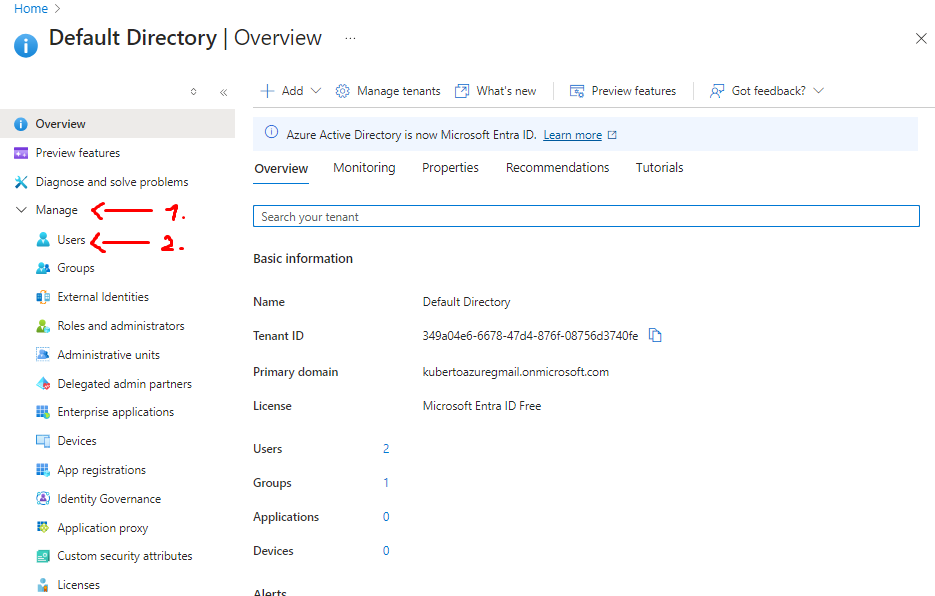Open the Users count link 2

pyautogui.click(x=386, y=449)
